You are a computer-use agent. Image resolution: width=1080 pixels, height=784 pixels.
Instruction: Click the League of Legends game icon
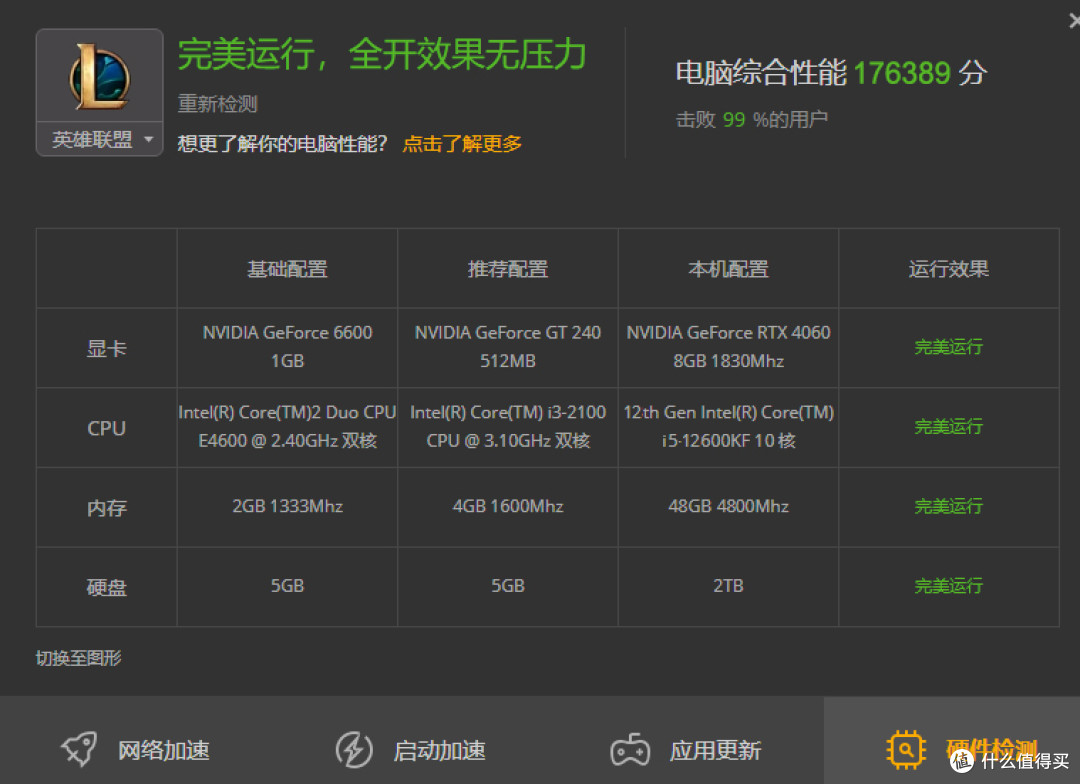[99, 76]
